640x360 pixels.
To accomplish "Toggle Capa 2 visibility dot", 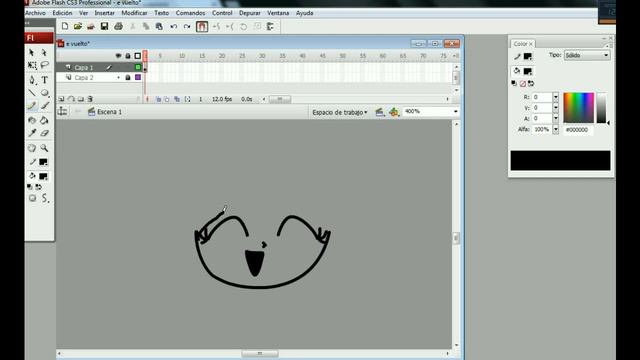I will click(x=118, y=78).
